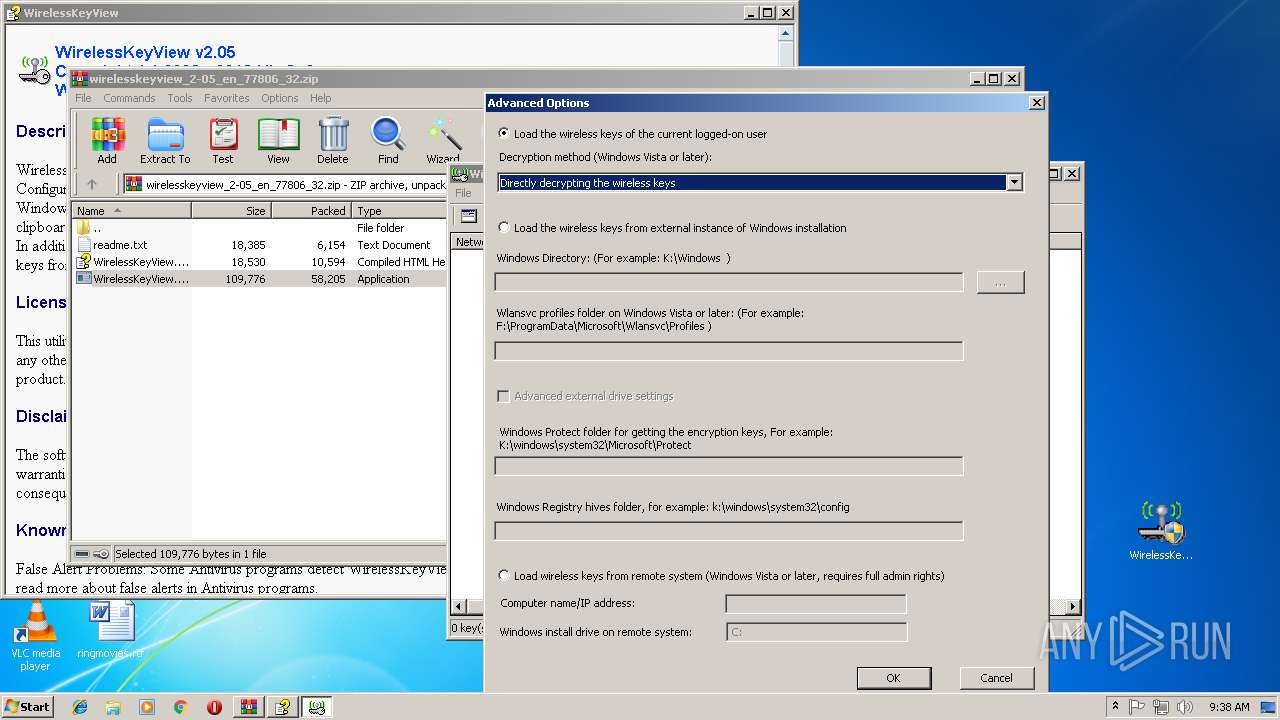
Task: Select the WirelessKe... desktop icon
Action: [x=1161, y=531]
